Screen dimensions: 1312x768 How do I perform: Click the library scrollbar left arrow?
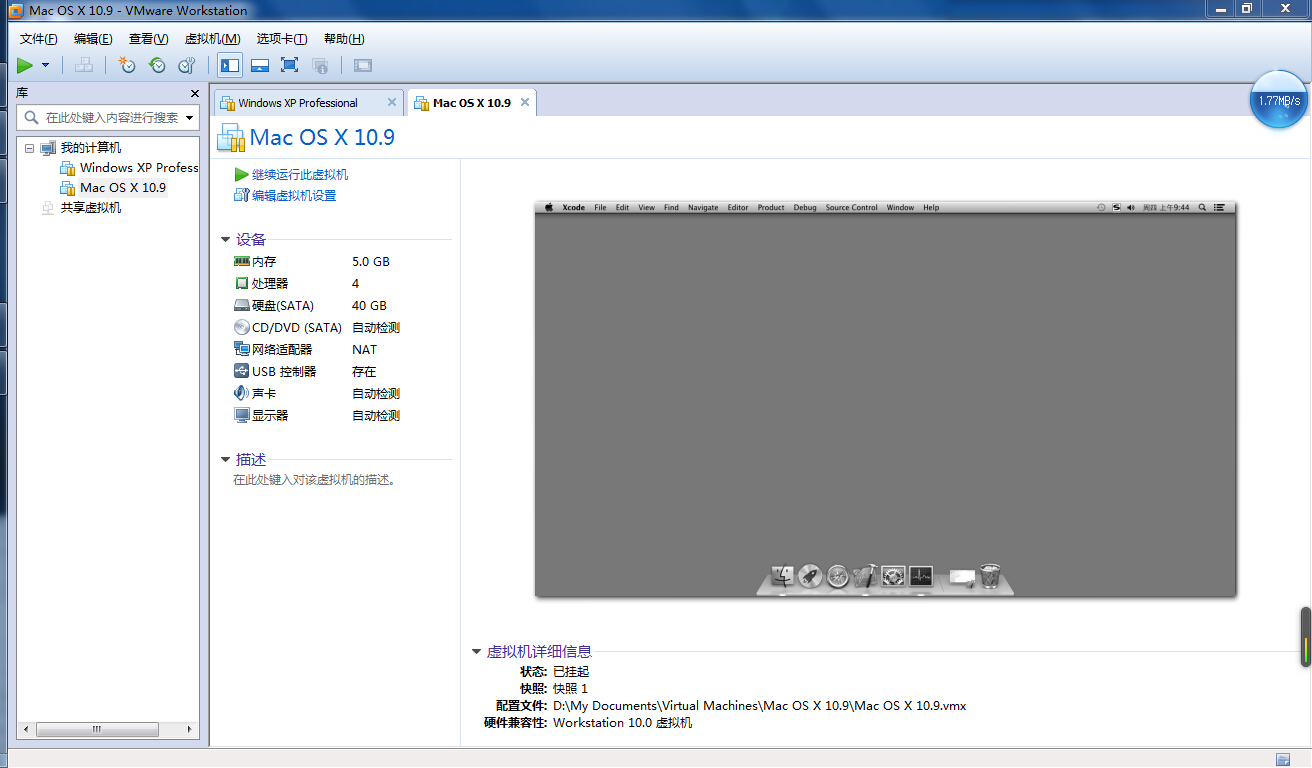(26, 731)
